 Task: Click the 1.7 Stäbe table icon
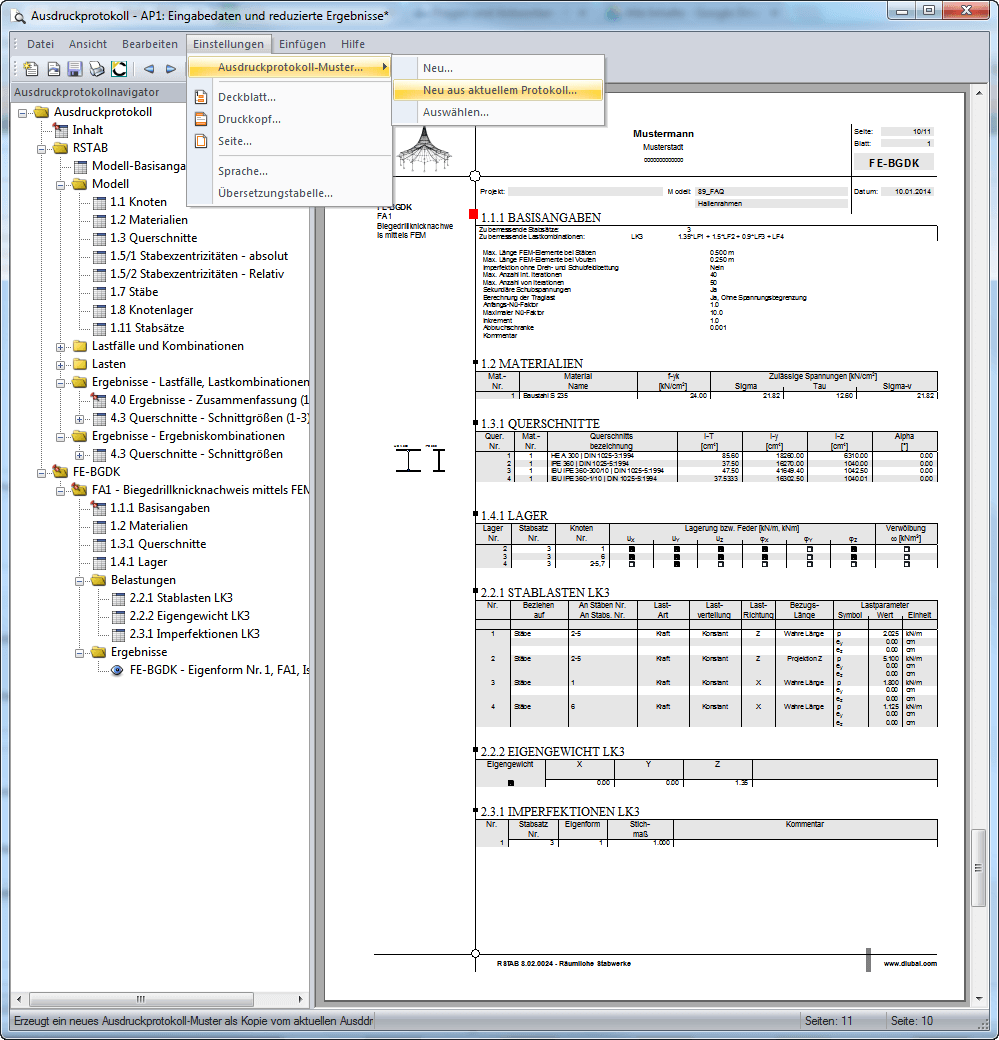pos(100,292)
